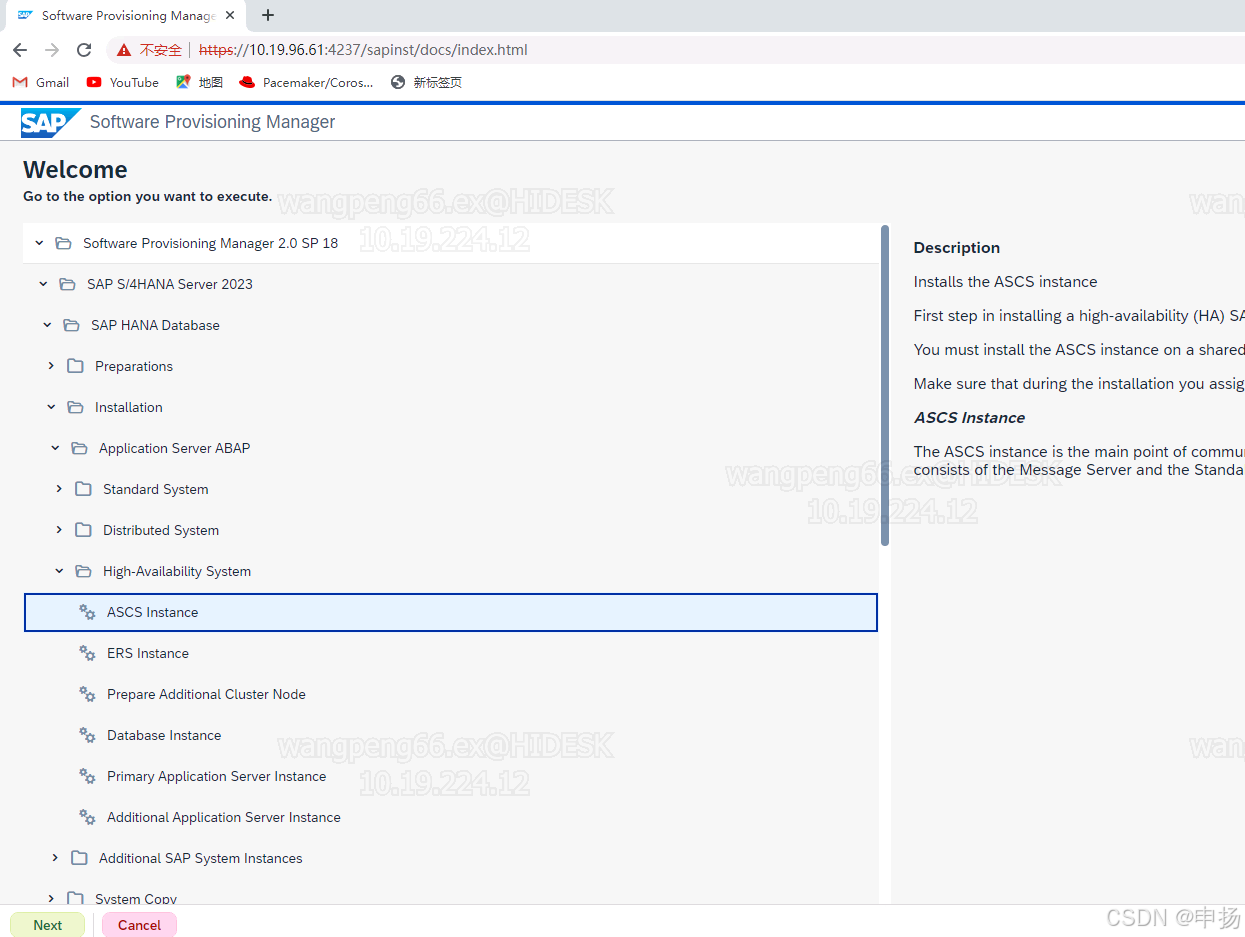Click the gears icon beside ERS Instance
1245x937 pixels.
pyautogui.click(x=87, y=653)
